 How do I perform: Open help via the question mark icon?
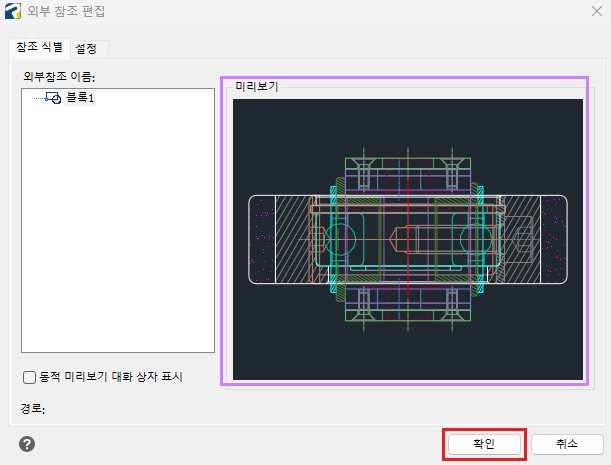[27, 444]
